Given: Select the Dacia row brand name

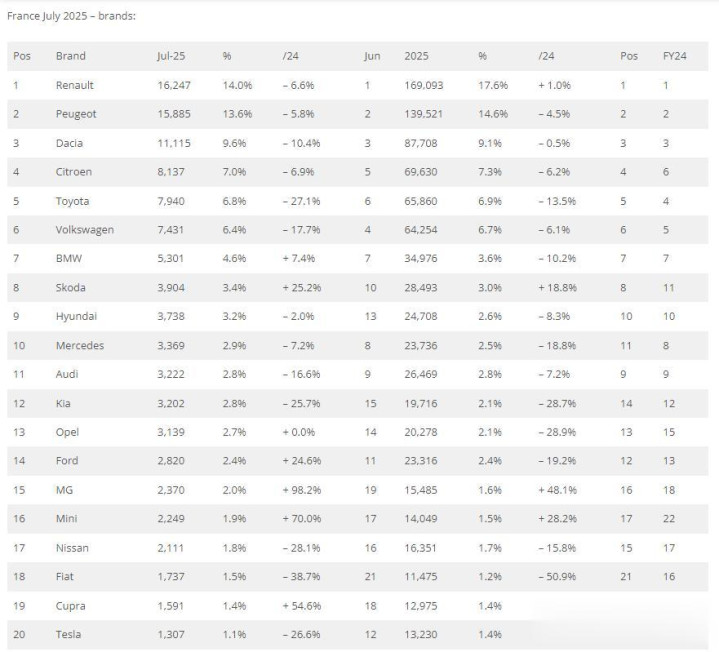Looking at the screenshot, I should pyautogui.click(x=69, y=143).
